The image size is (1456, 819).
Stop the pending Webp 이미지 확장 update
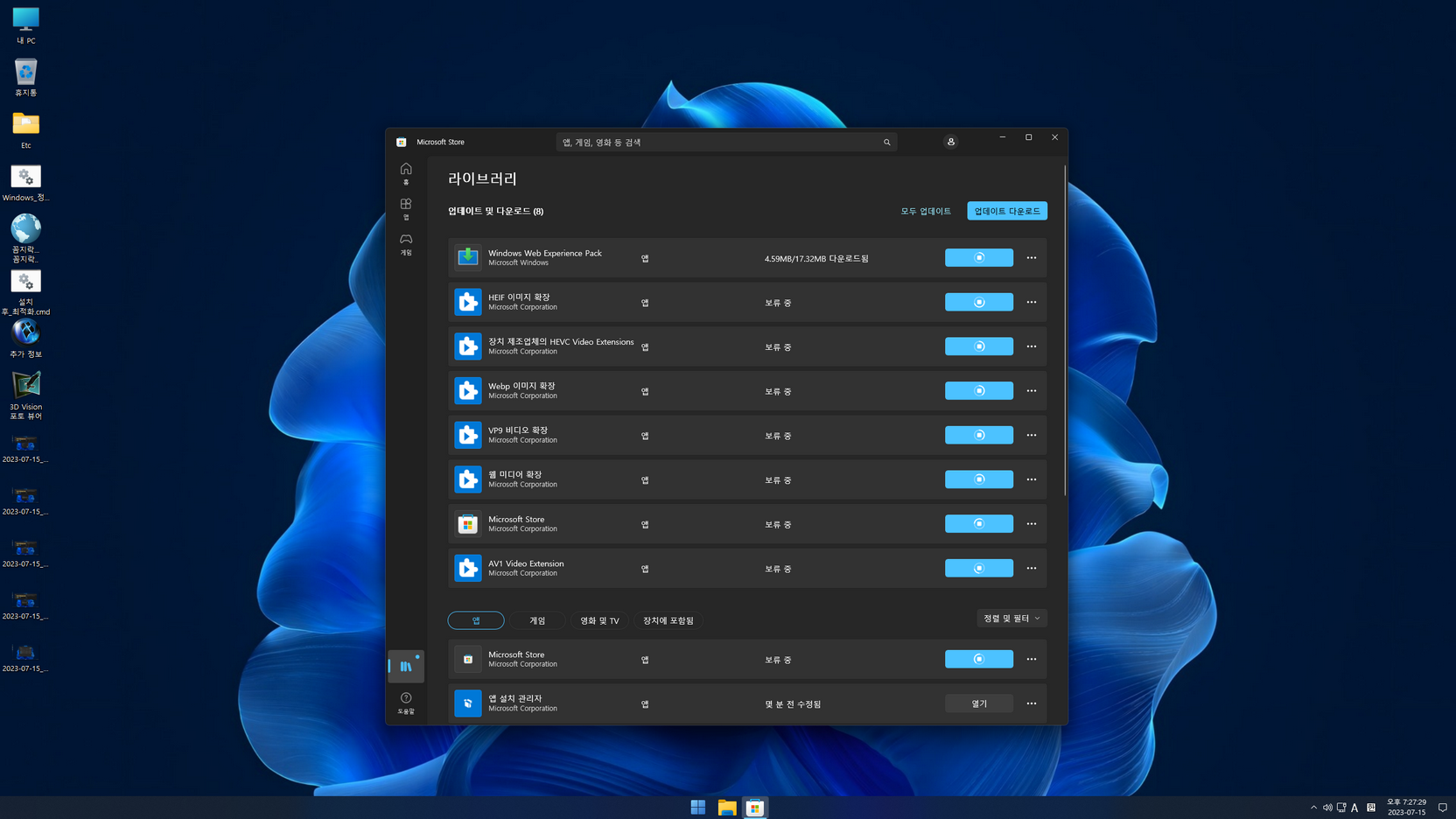tap(979, 390)
